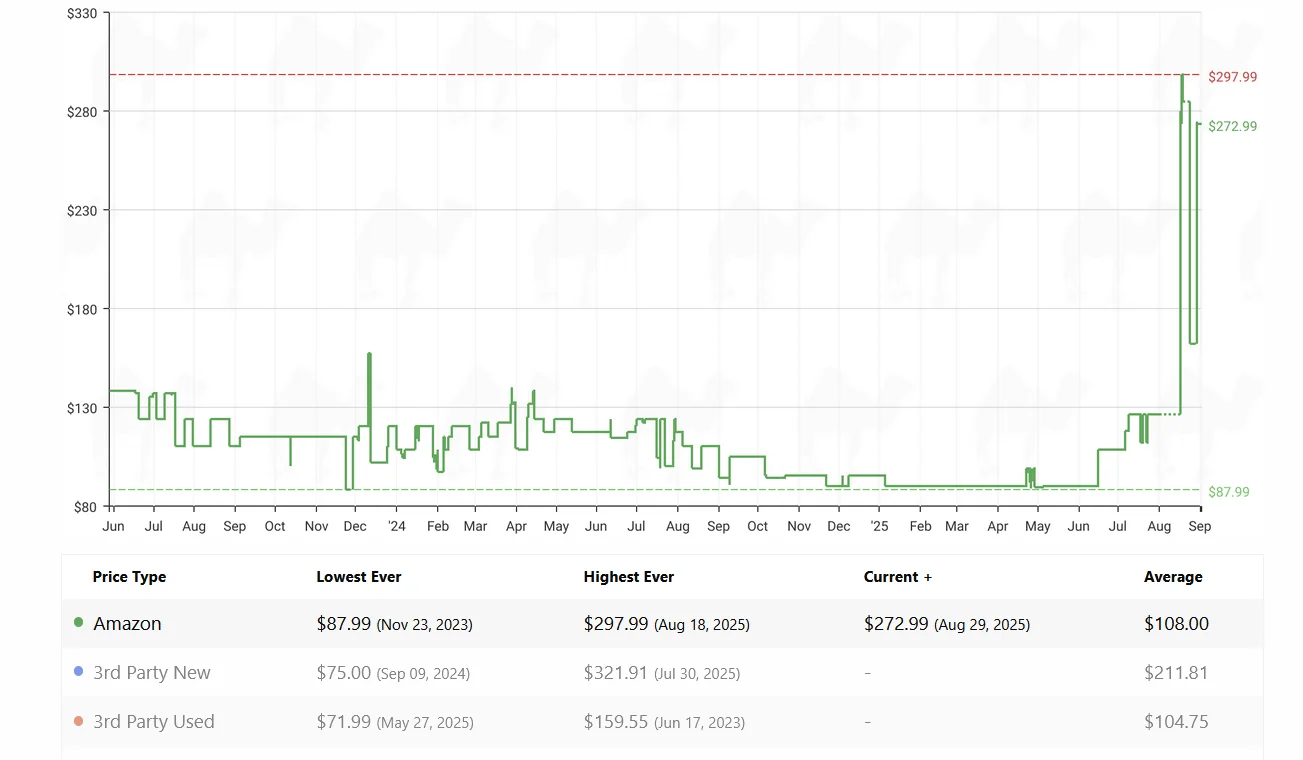Click the light green $87.99 lowest price label

click(x=1229, y=491)
